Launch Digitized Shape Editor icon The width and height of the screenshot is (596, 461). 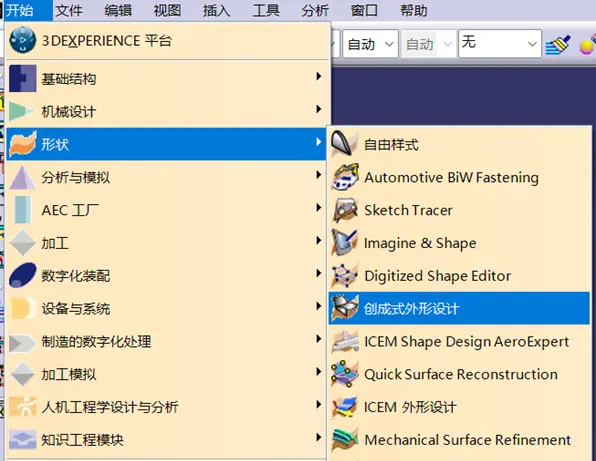(345, 276)
